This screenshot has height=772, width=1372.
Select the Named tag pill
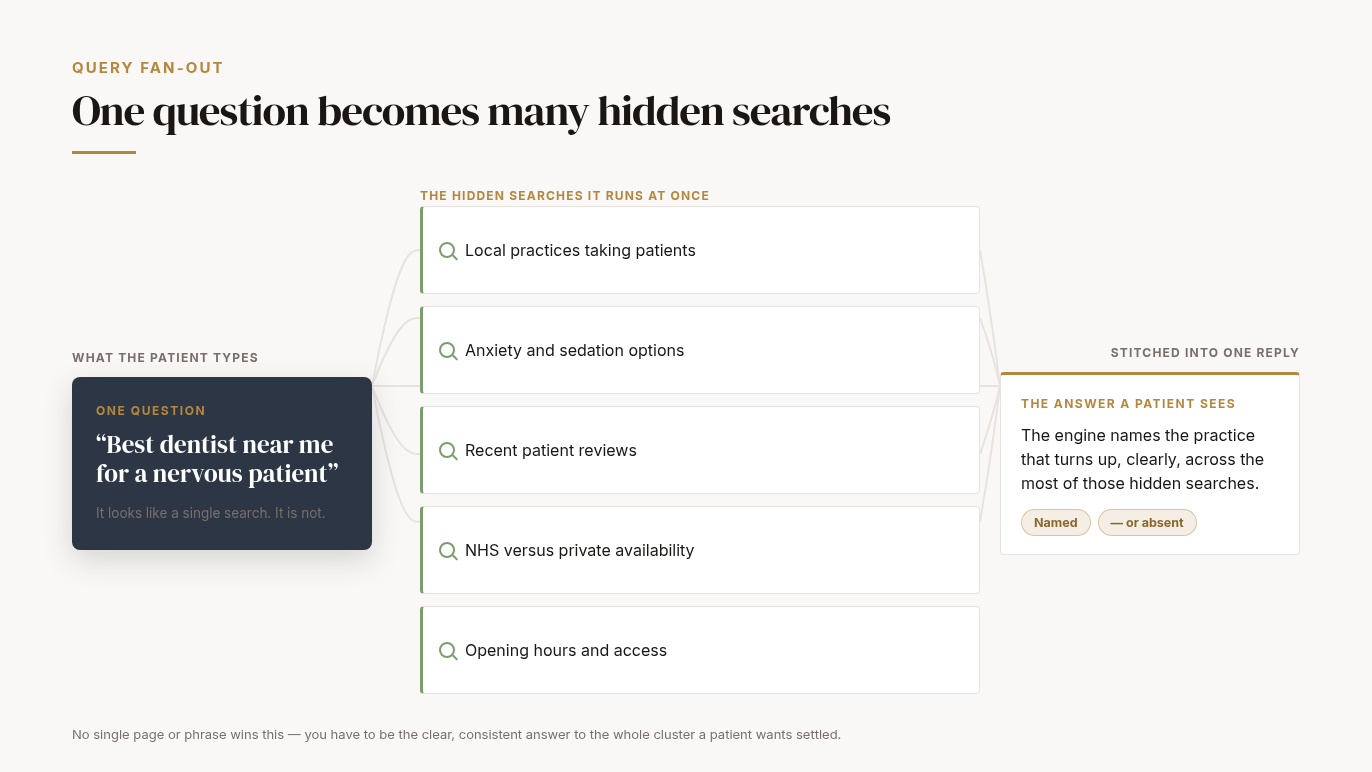coord(1056,523)
